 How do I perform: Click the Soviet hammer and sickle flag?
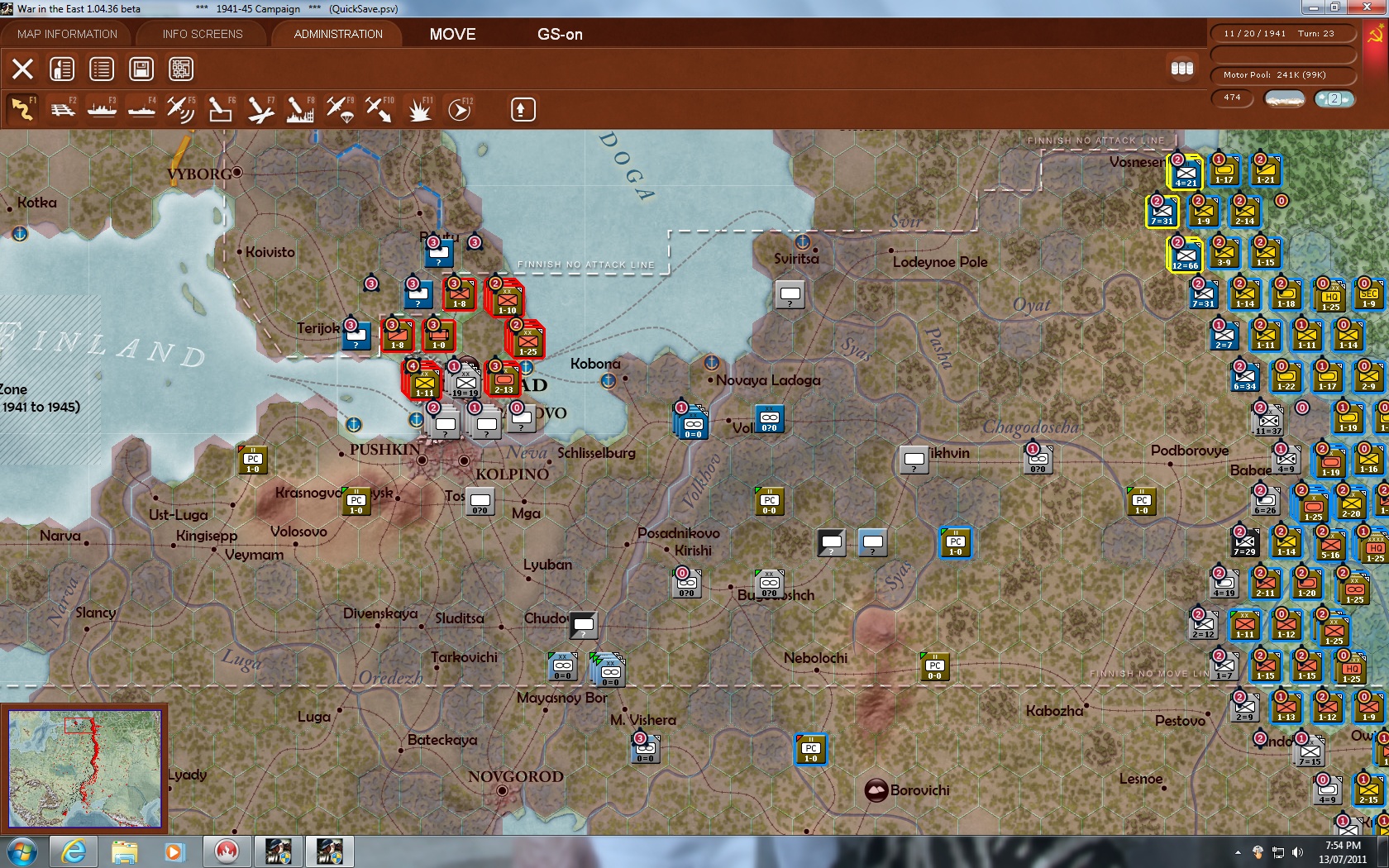tap(1376, 34)
